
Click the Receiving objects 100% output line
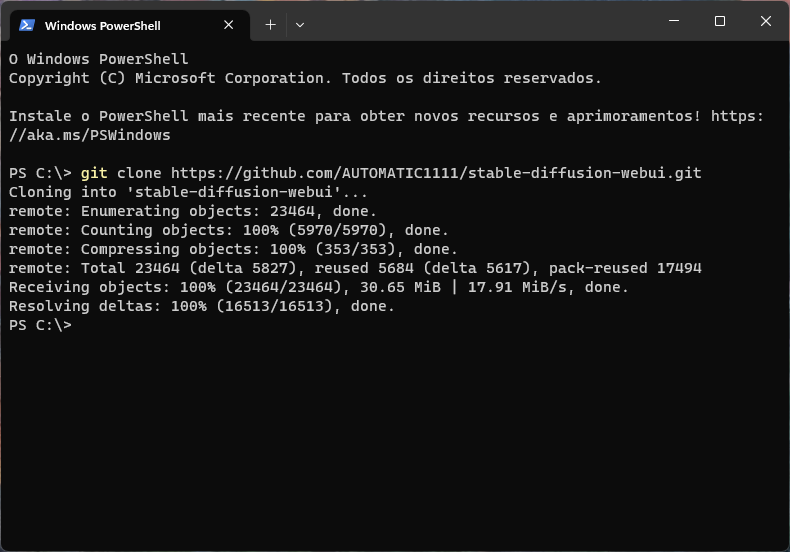tap(318, 287)
